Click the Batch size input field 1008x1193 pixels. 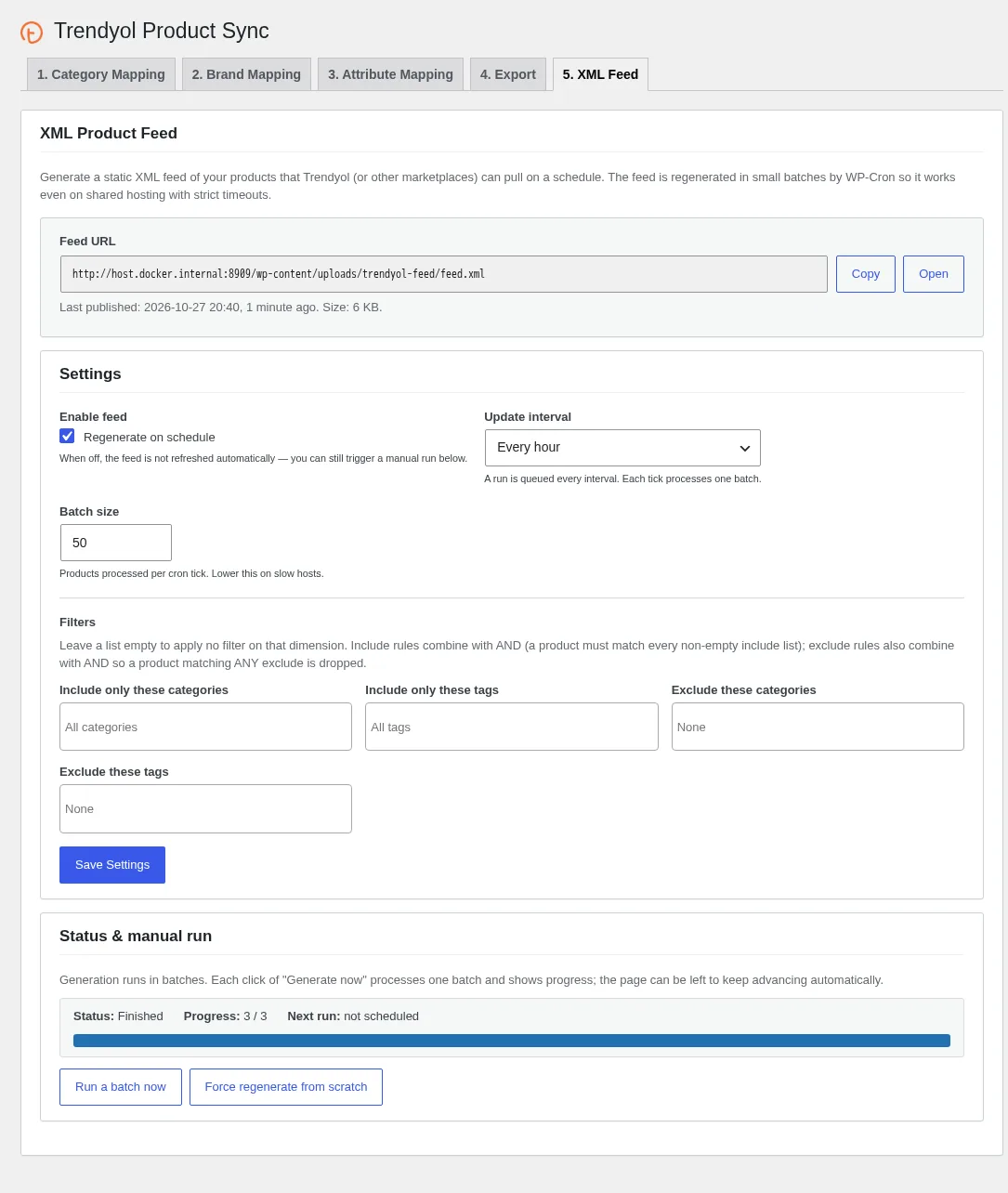tap(116, 543)
